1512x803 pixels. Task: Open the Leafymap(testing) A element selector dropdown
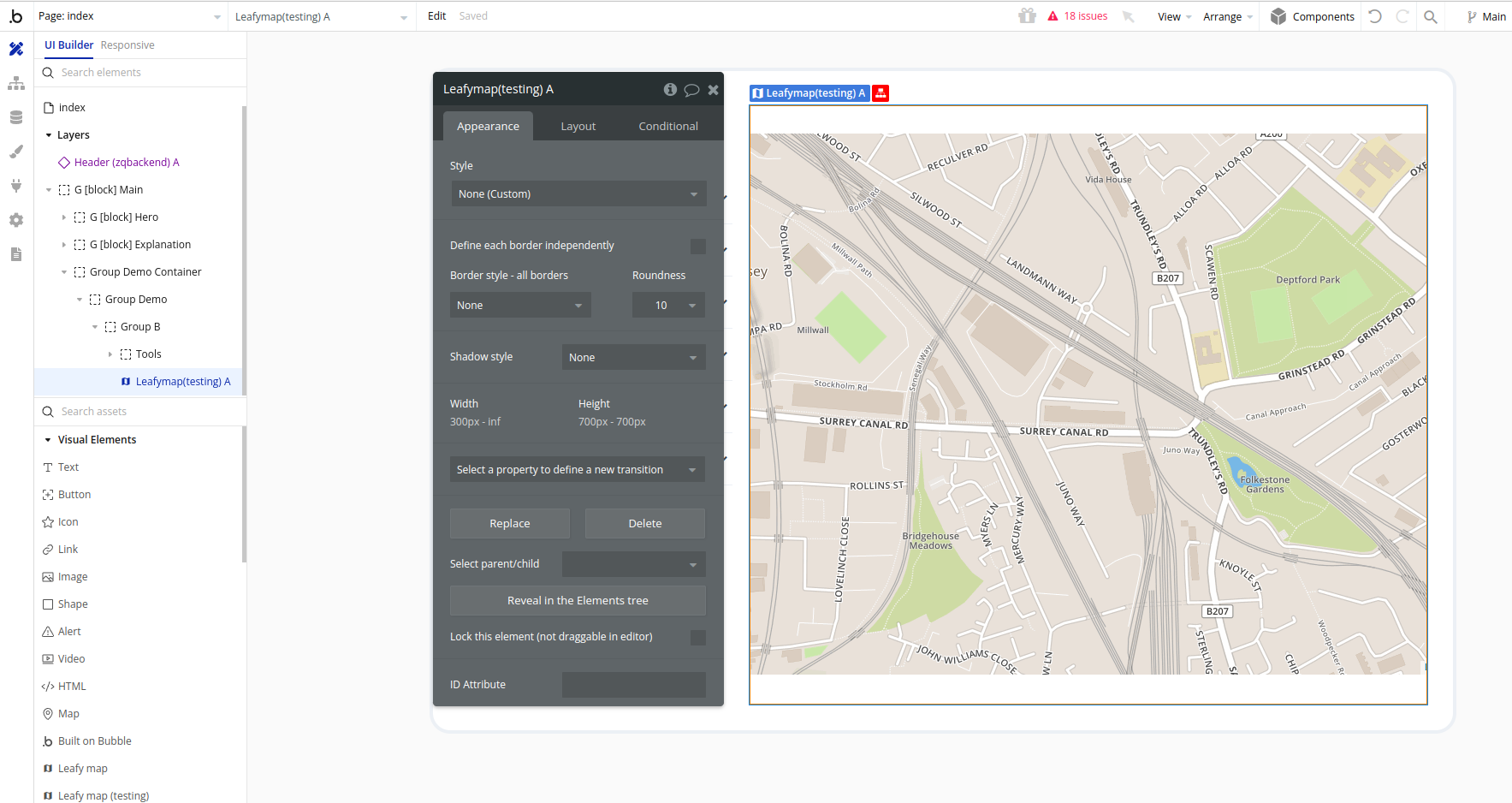click(x=322, y=16)
